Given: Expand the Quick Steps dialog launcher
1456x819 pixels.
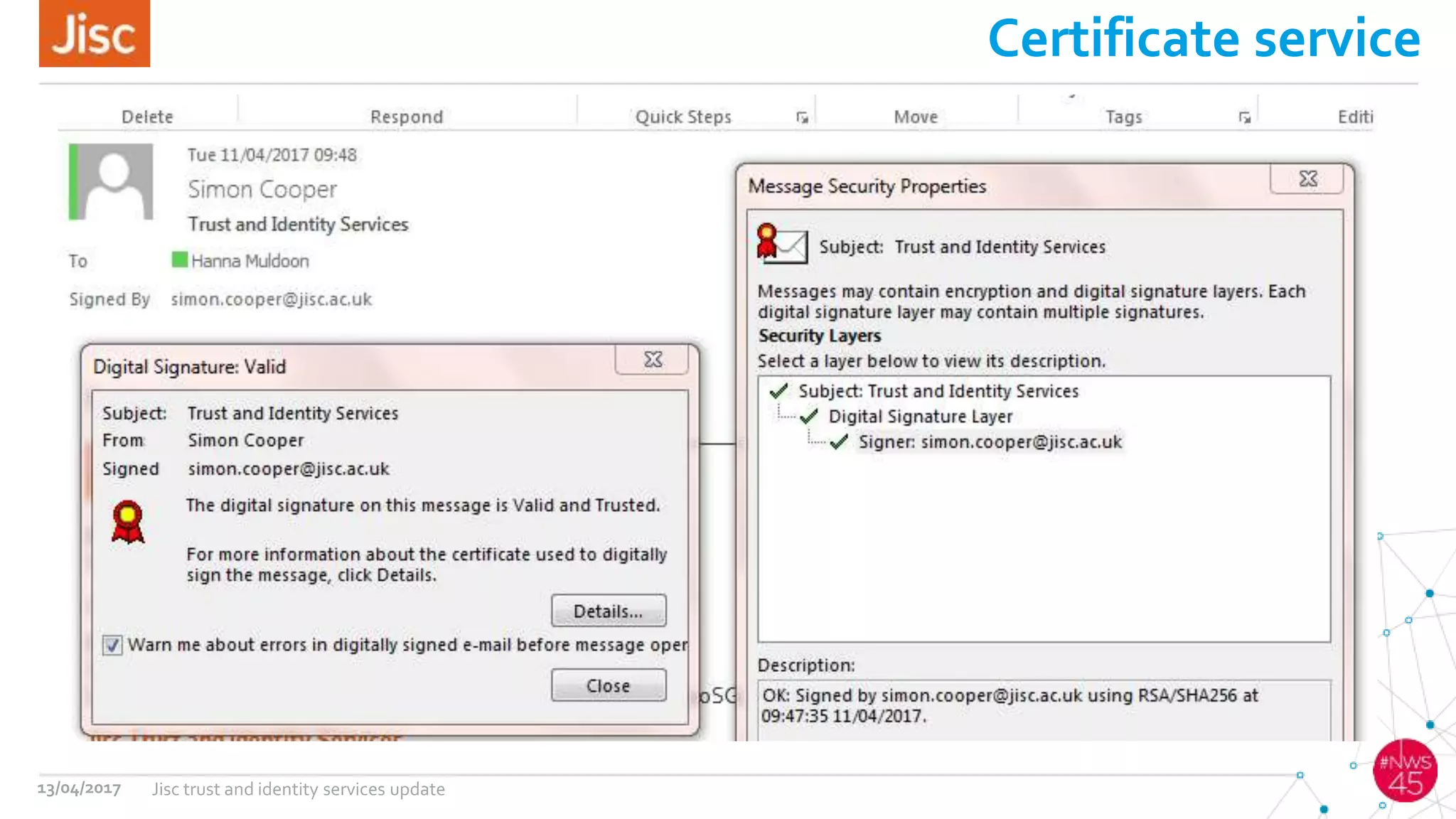Looking at the screenshot, I should click(802, 117).
